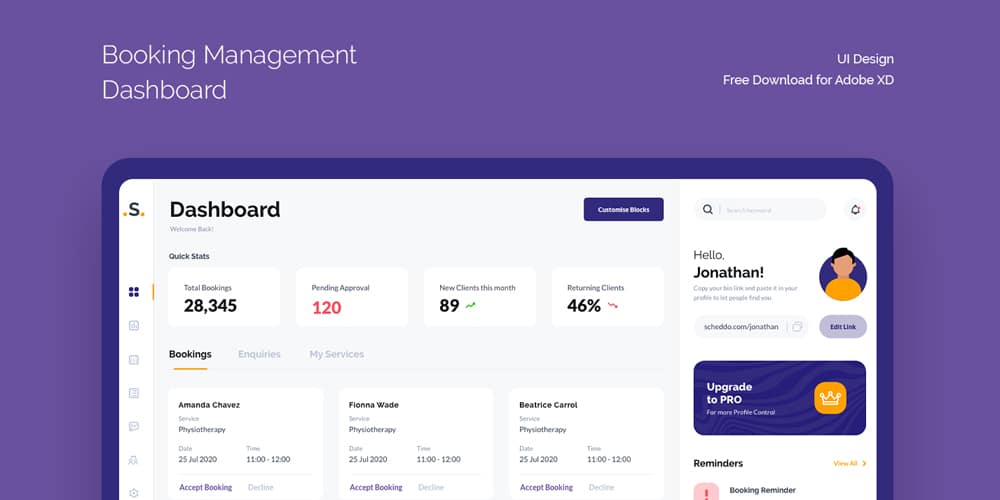Click the Returning Clients 46% card
Viewport: 1000px width, 500px height.
pos(608,297)
